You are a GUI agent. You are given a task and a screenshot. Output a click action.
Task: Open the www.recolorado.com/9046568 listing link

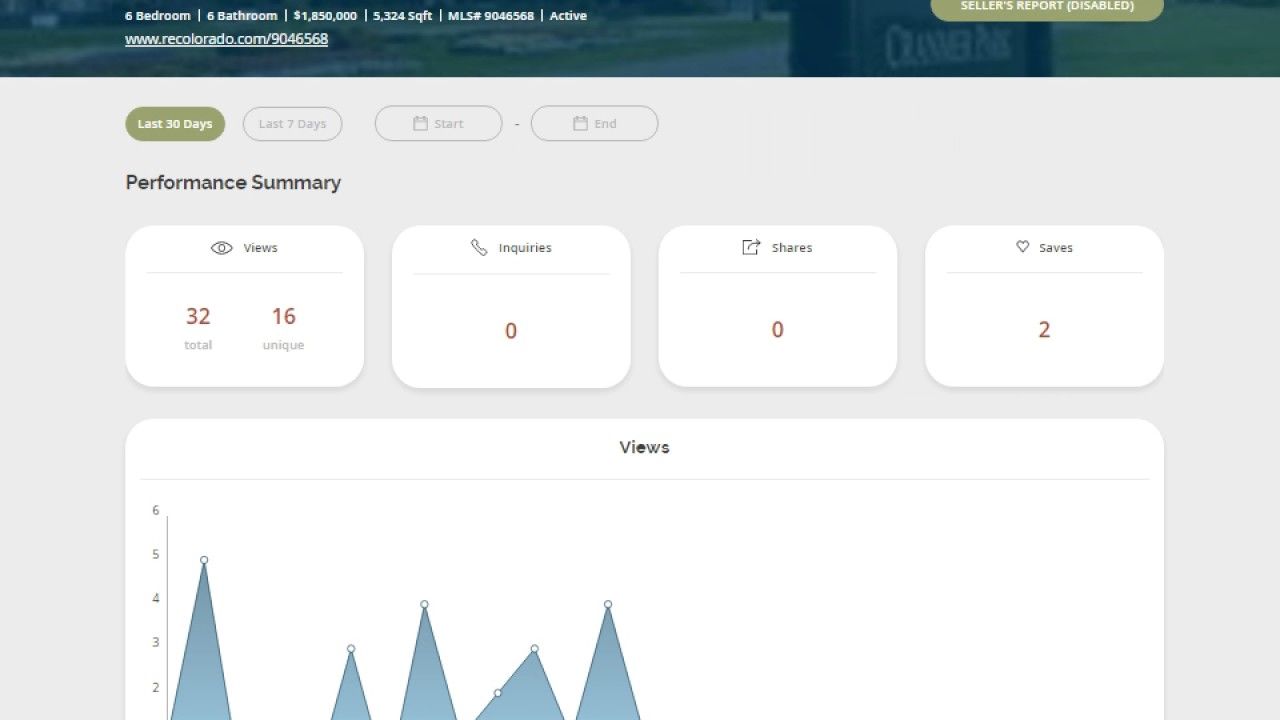[x=226, y=39]
